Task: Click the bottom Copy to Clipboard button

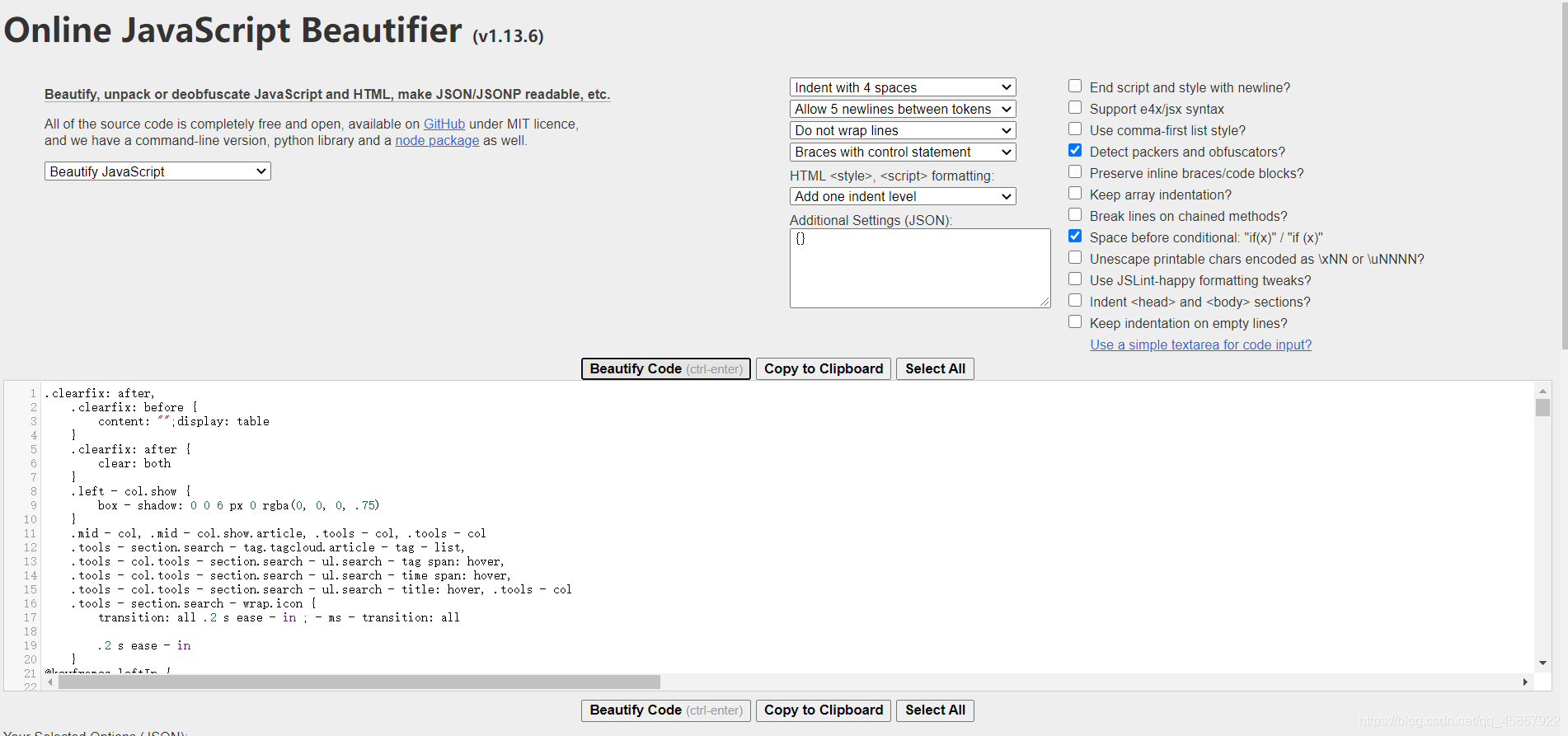Action: 824,710
